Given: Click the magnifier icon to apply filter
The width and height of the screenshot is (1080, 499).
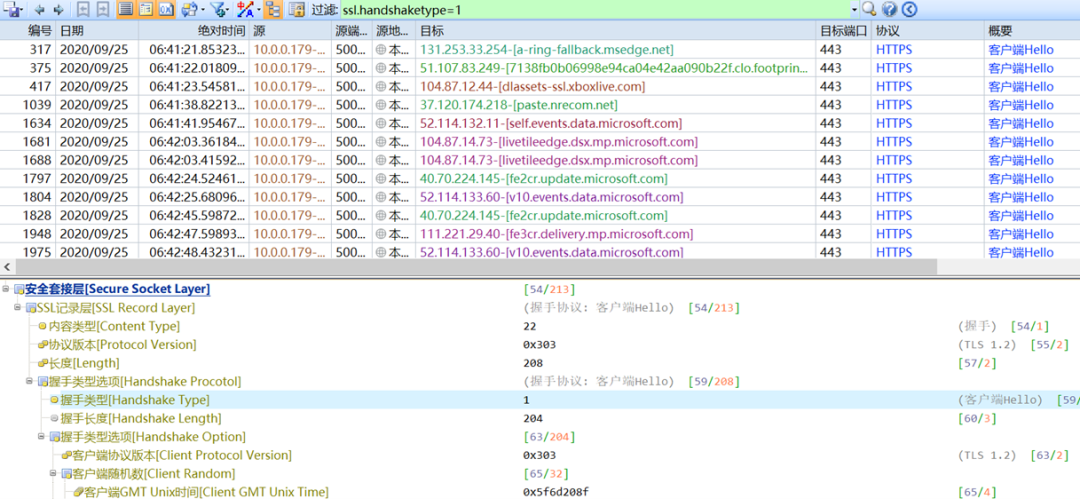Looking at the screenshot, I should [868, 10].
